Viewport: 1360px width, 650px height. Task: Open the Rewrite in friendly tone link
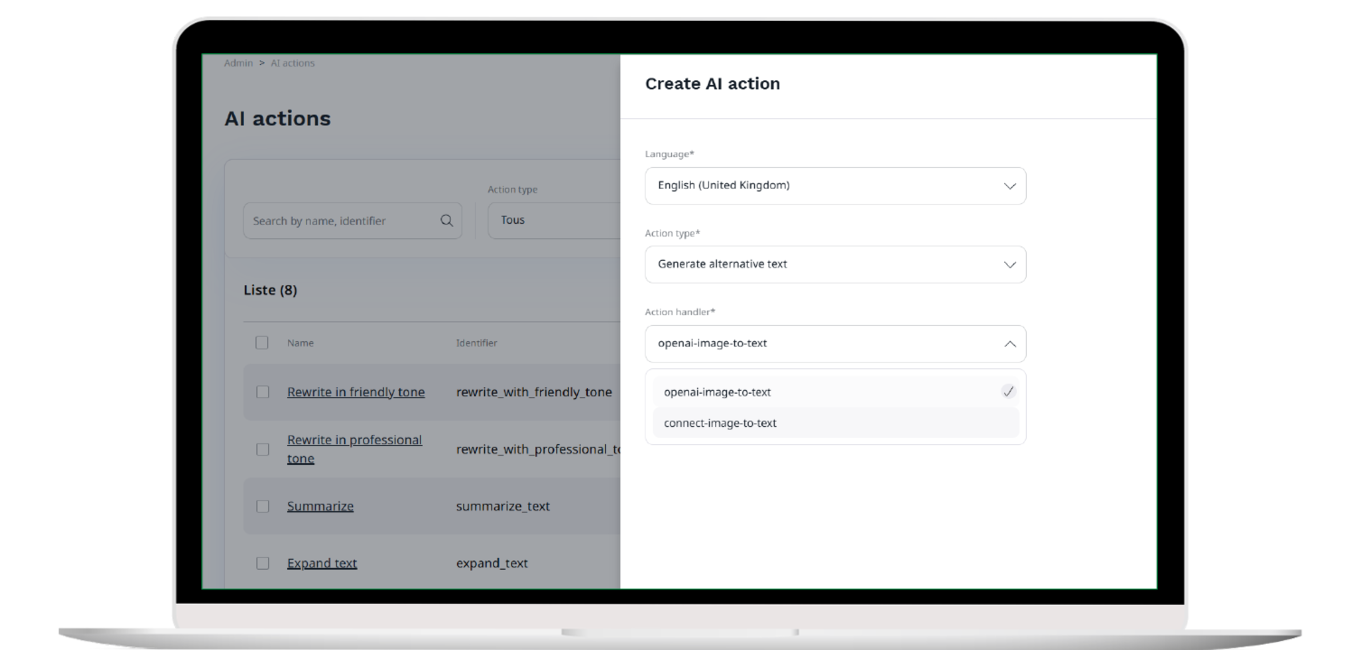[x=356, y=392]
